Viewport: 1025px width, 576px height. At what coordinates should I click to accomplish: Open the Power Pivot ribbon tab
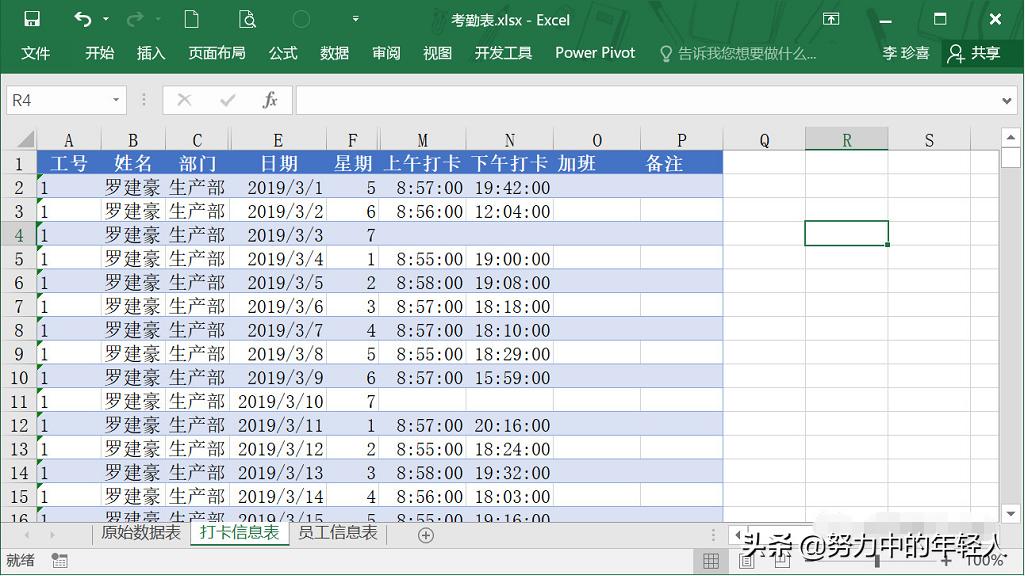[594, 53]
